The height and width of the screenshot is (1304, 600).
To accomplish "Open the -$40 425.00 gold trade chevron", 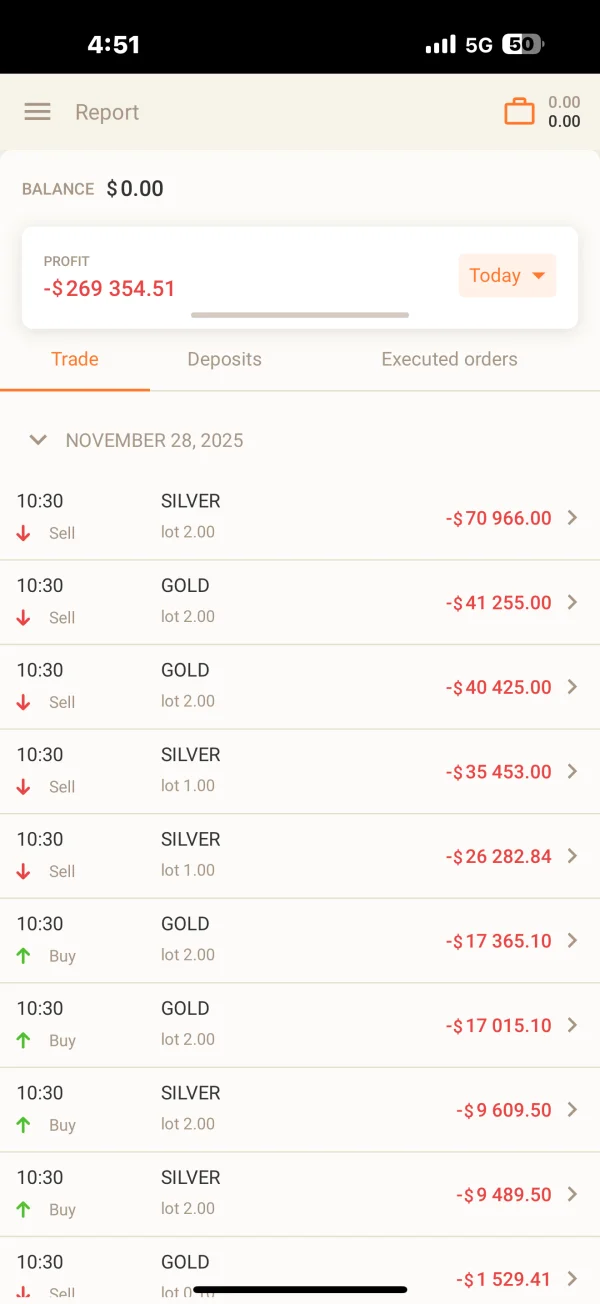I will 573,687.
